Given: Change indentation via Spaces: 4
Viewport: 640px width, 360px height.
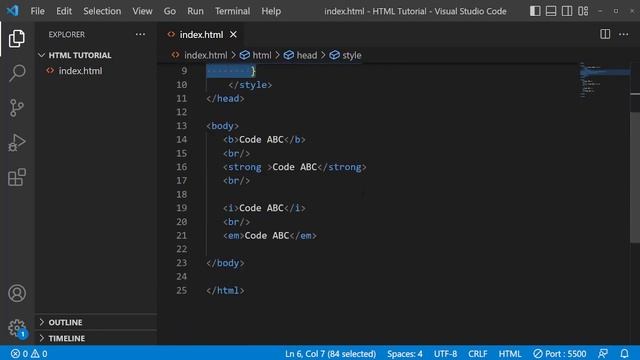Looking at the screenshot, I should (404, 353).
